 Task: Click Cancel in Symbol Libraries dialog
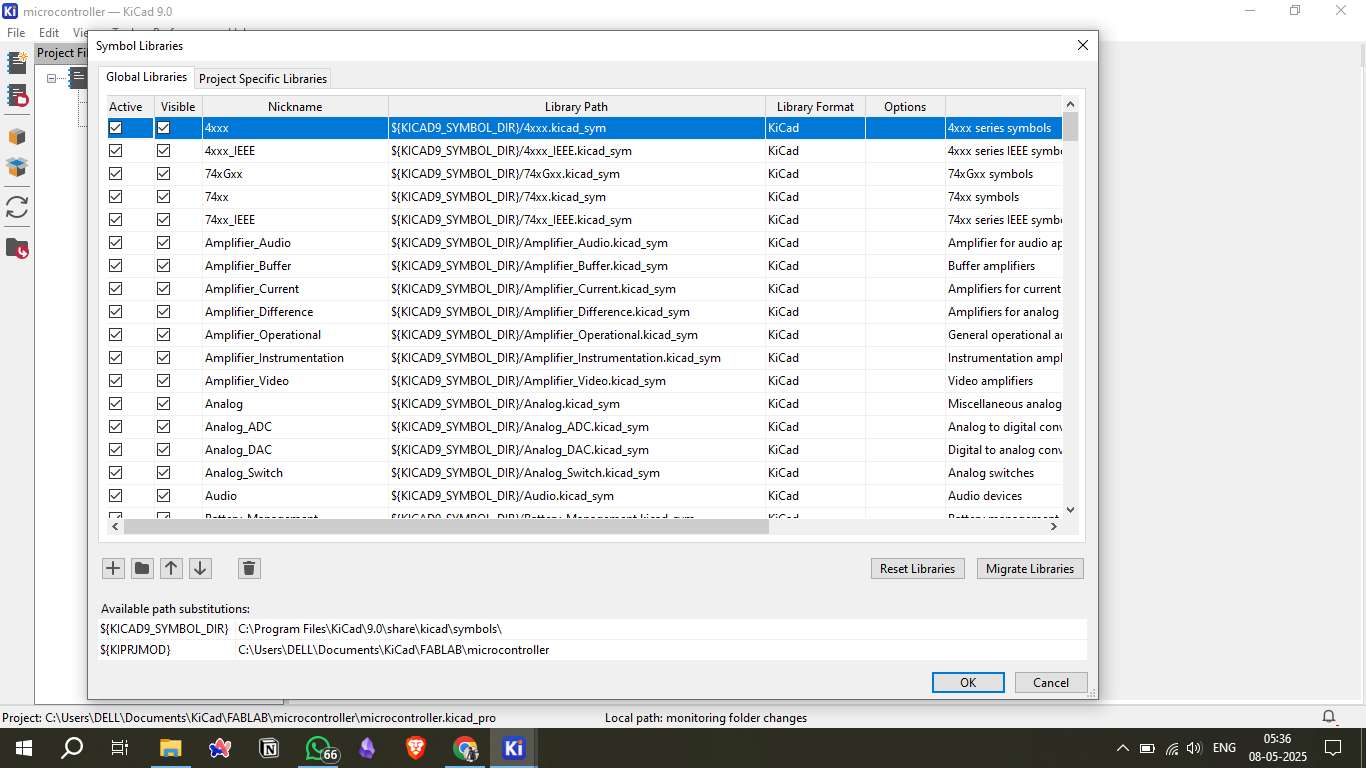[x=1051, y=682]
